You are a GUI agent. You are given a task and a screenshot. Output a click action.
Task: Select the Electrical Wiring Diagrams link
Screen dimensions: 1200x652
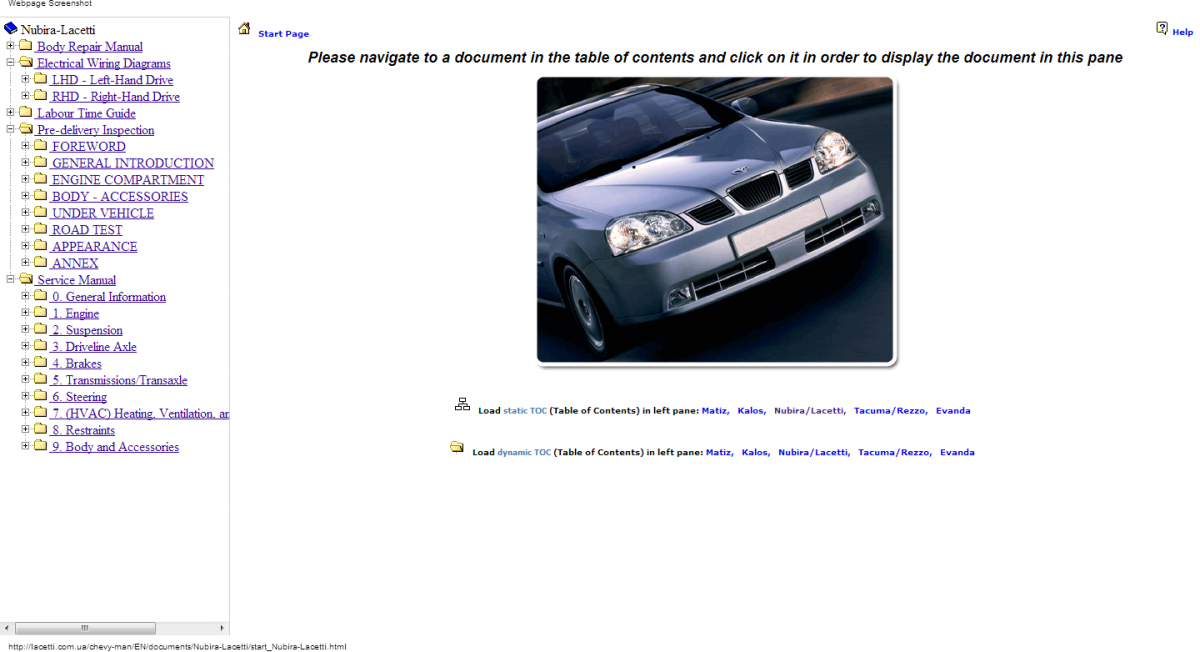[x=103, y=63]
